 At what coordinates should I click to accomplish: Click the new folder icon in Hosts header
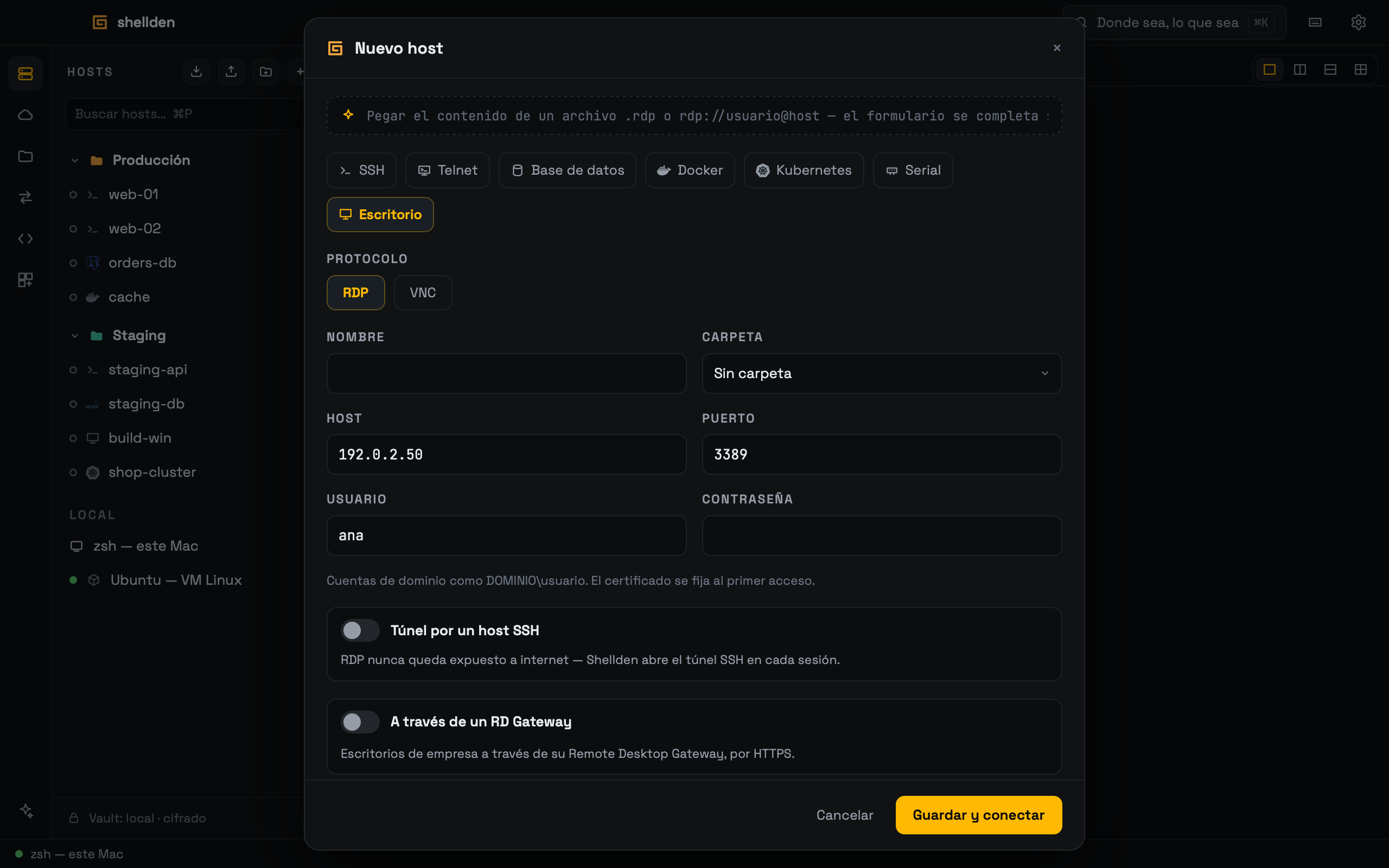click(x=266, y=71)
